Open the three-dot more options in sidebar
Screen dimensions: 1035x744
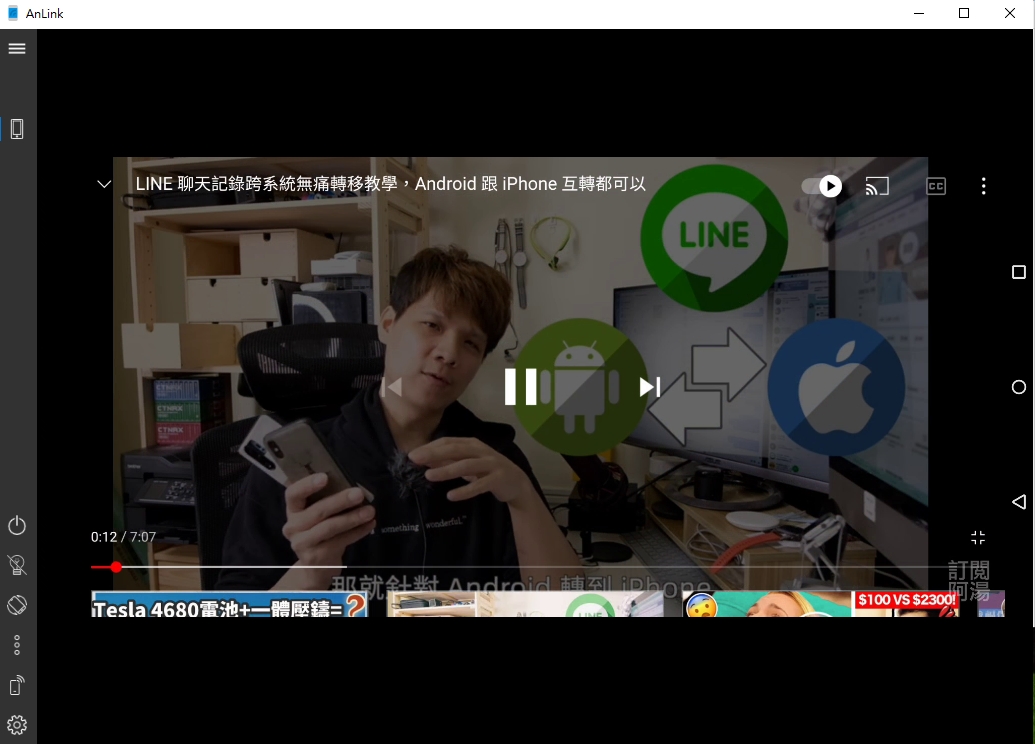pos(17,645)
